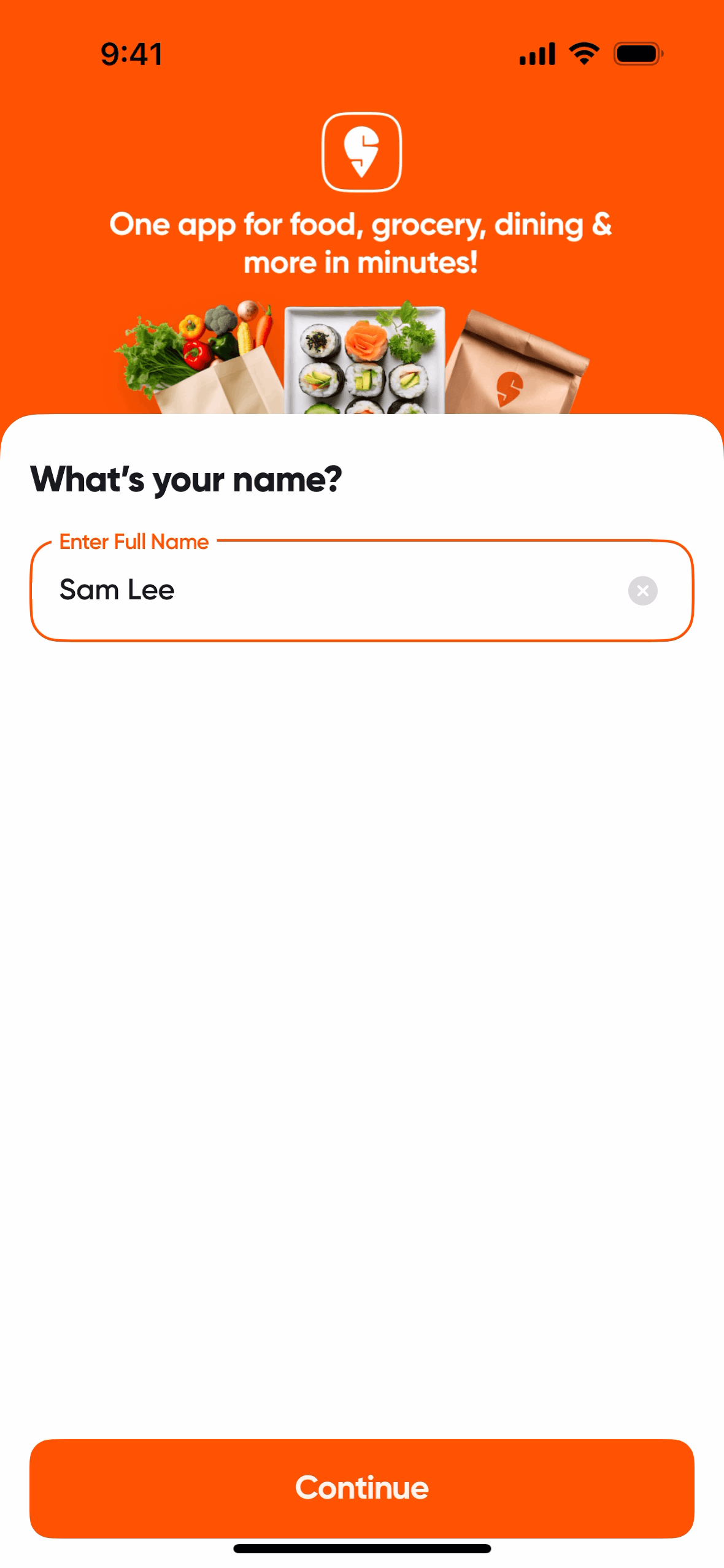
Task: Tap the battery status icon
Action: 637,54
